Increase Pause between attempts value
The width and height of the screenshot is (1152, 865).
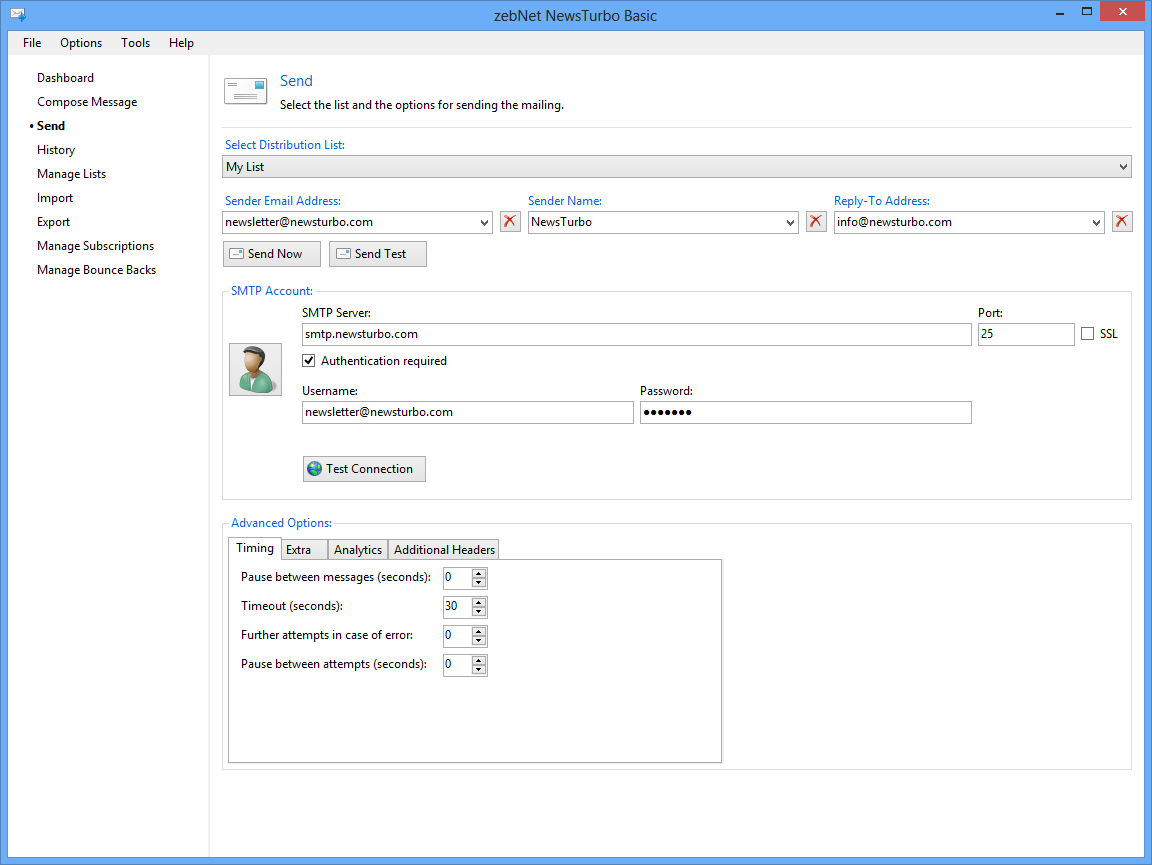(479, 660)
